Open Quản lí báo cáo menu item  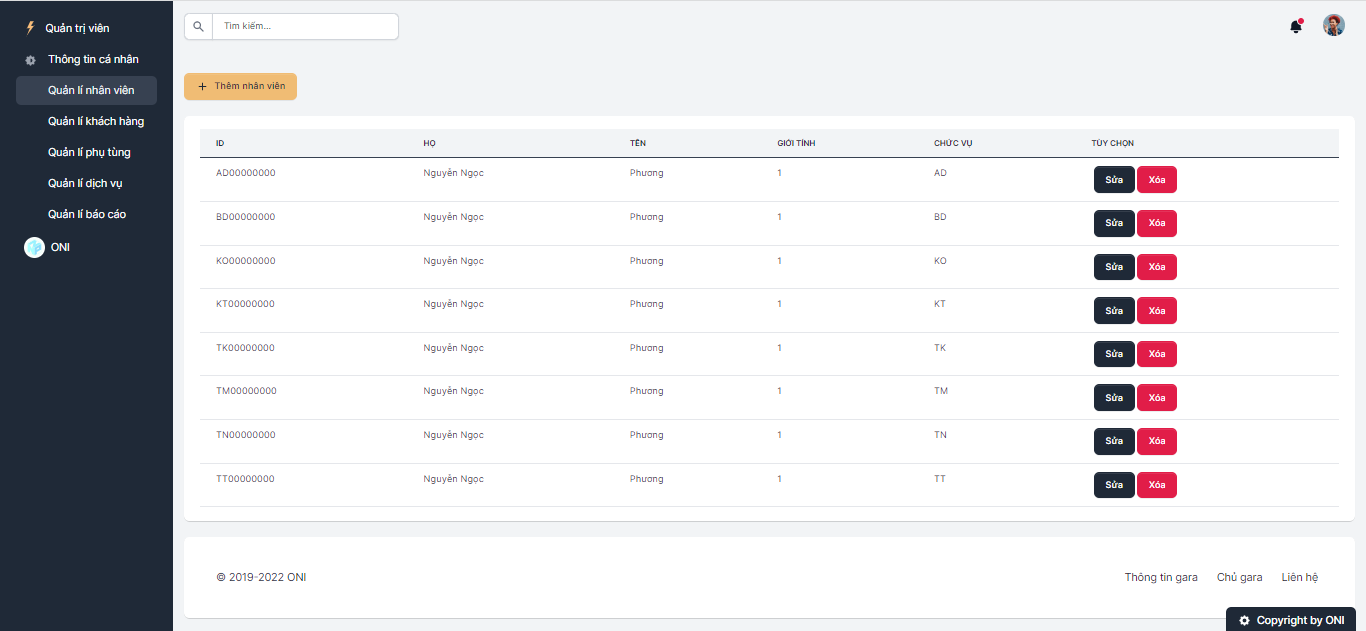pyautogui.click(x=86, y=214)
